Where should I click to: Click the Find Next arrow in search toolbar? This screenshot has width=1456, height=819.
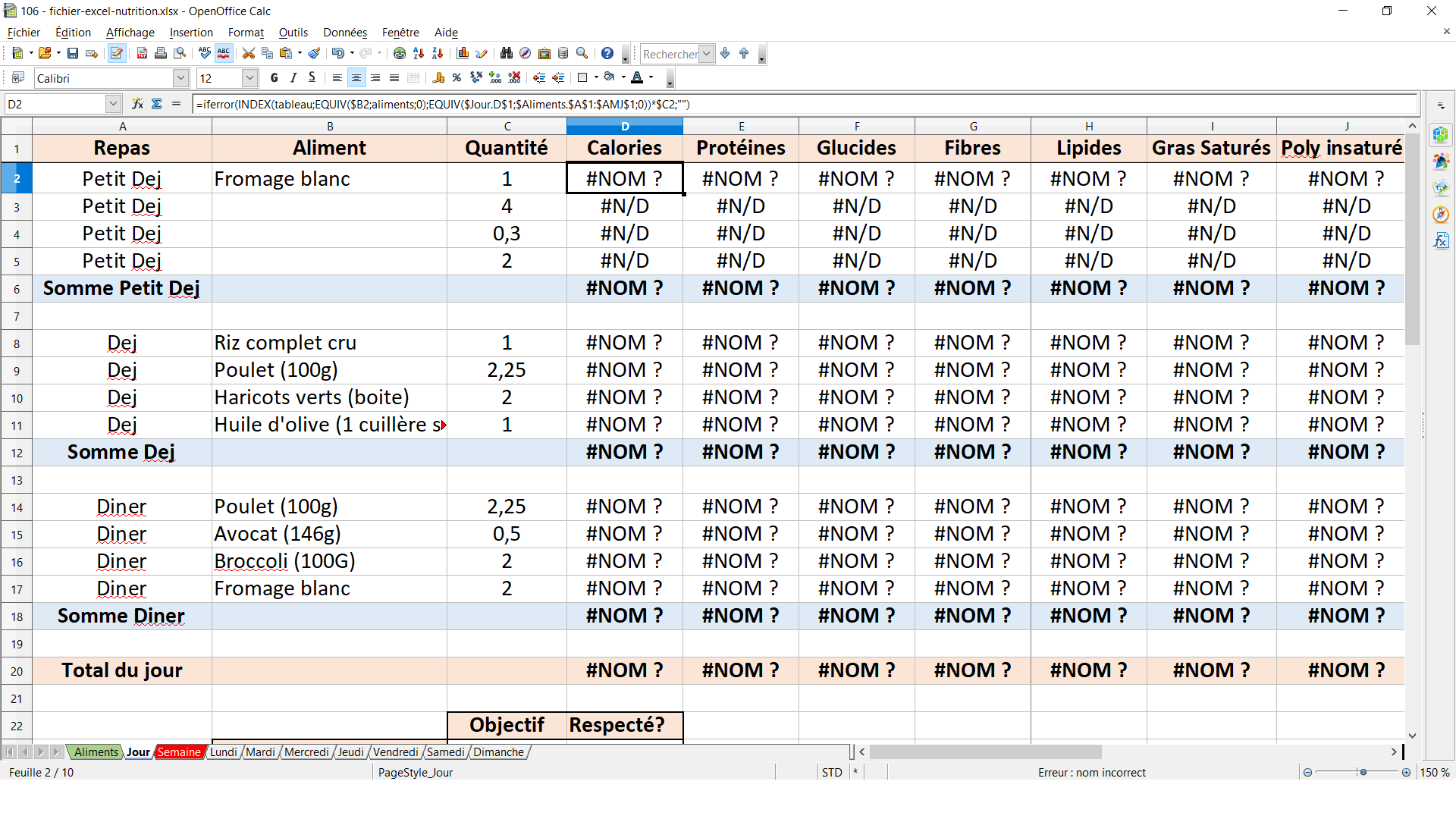[x=725, y=53]
